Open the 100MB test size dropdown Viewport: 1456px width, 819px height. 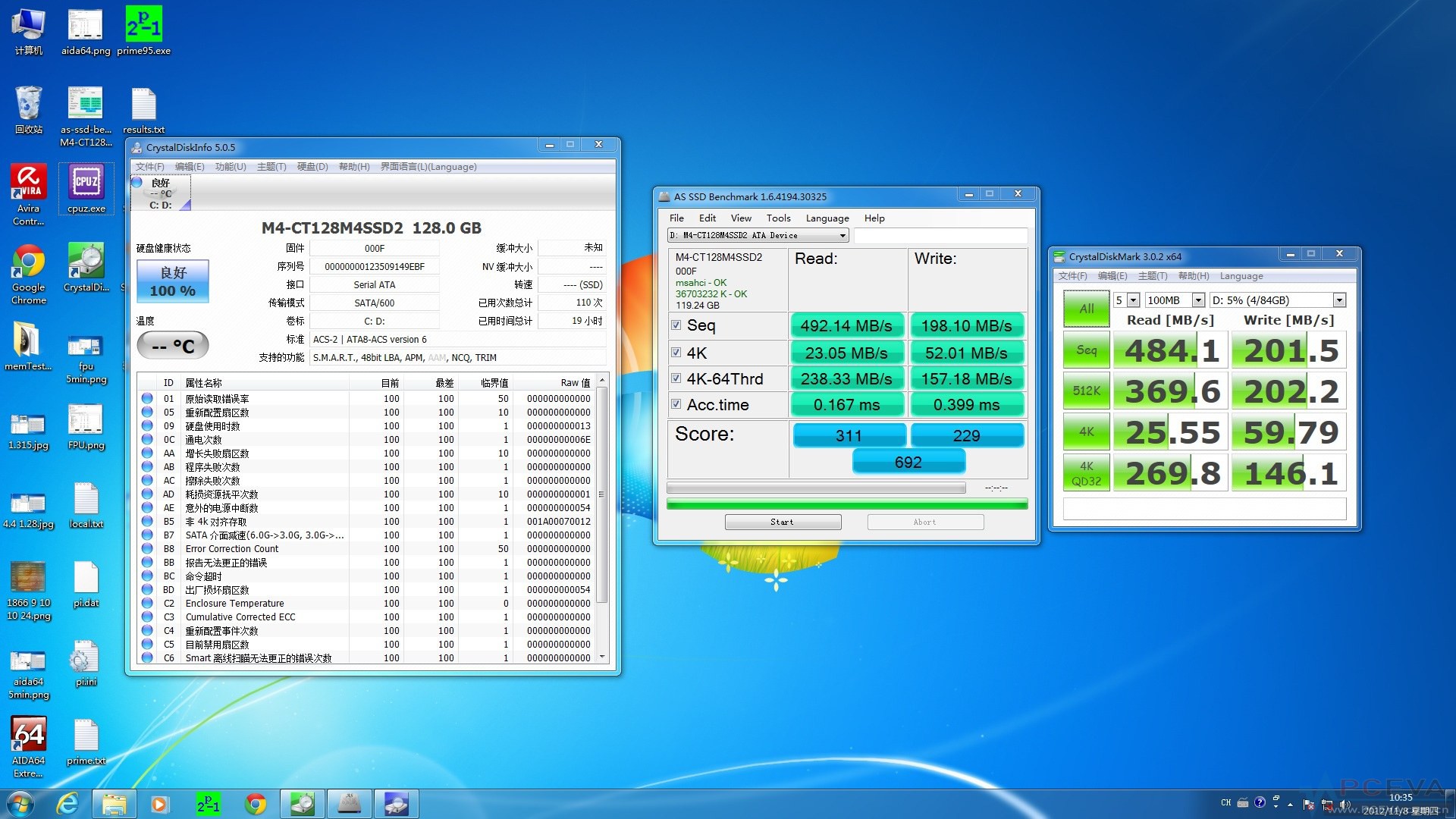point(1174,300)
